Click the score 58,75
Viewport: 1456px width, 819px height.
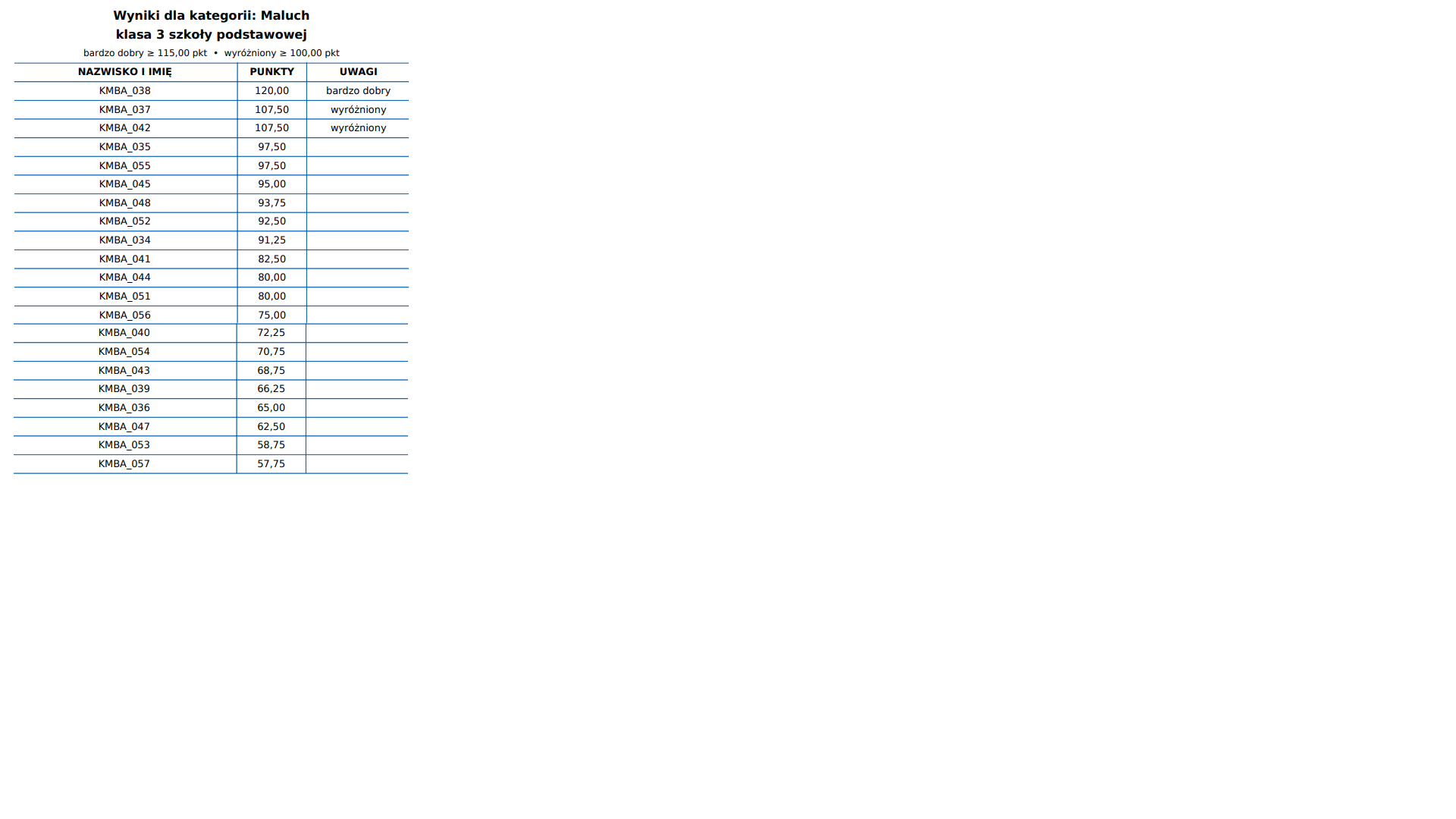[271, 445]
